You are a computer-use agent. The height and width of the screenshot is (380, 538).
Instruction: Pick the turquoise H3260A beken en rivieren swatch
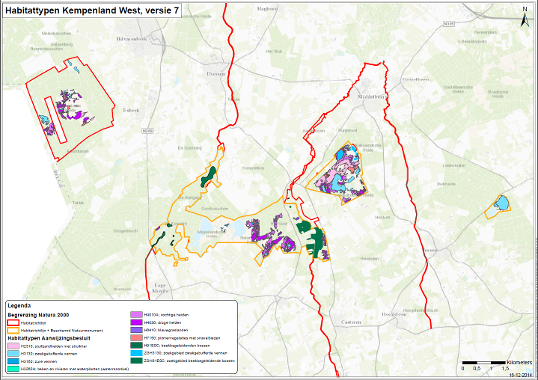[x=13, y=369]
